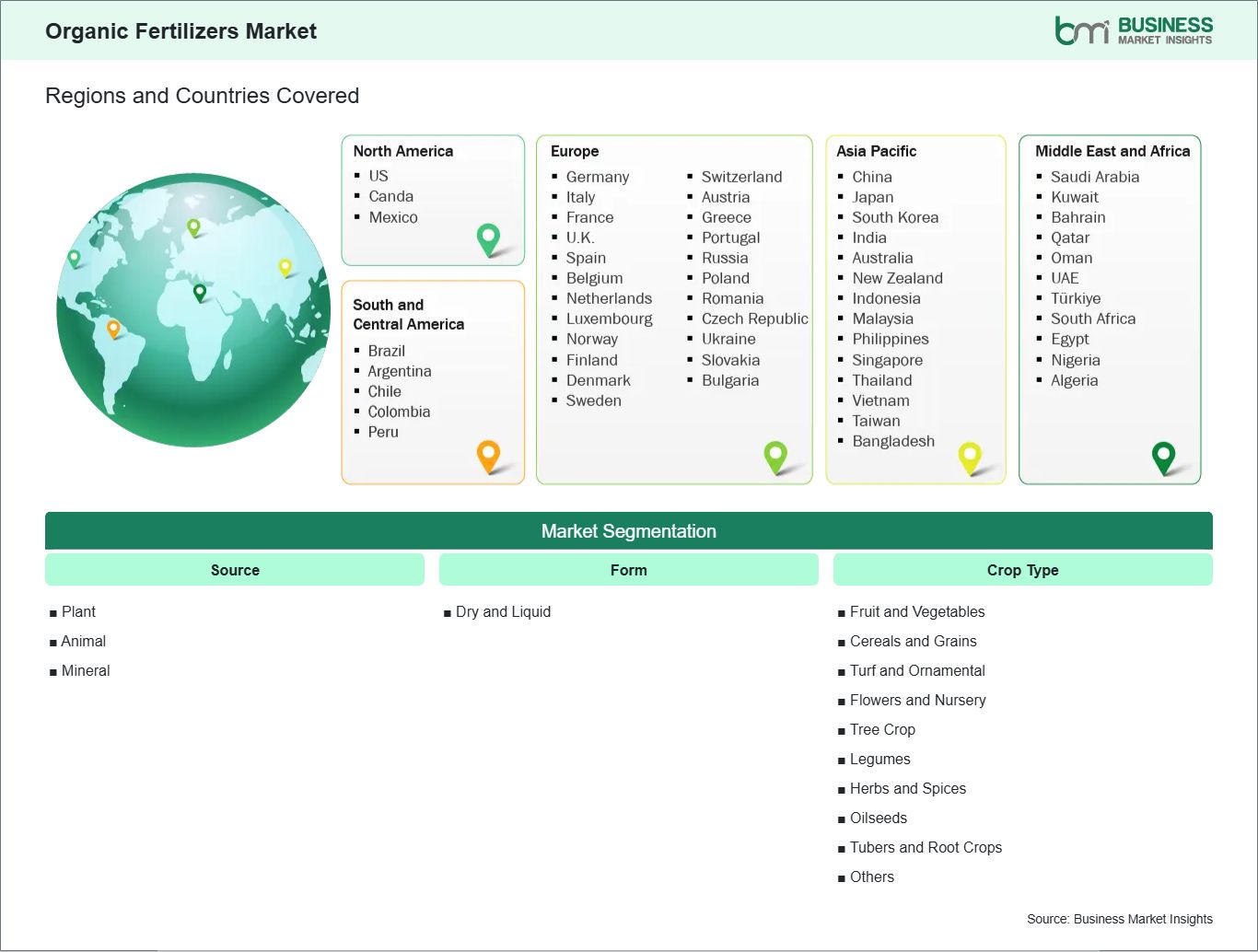Click the Dry and Liquid form item
The width and height of the screenshot is (1258, 952).
coord(503,611)
